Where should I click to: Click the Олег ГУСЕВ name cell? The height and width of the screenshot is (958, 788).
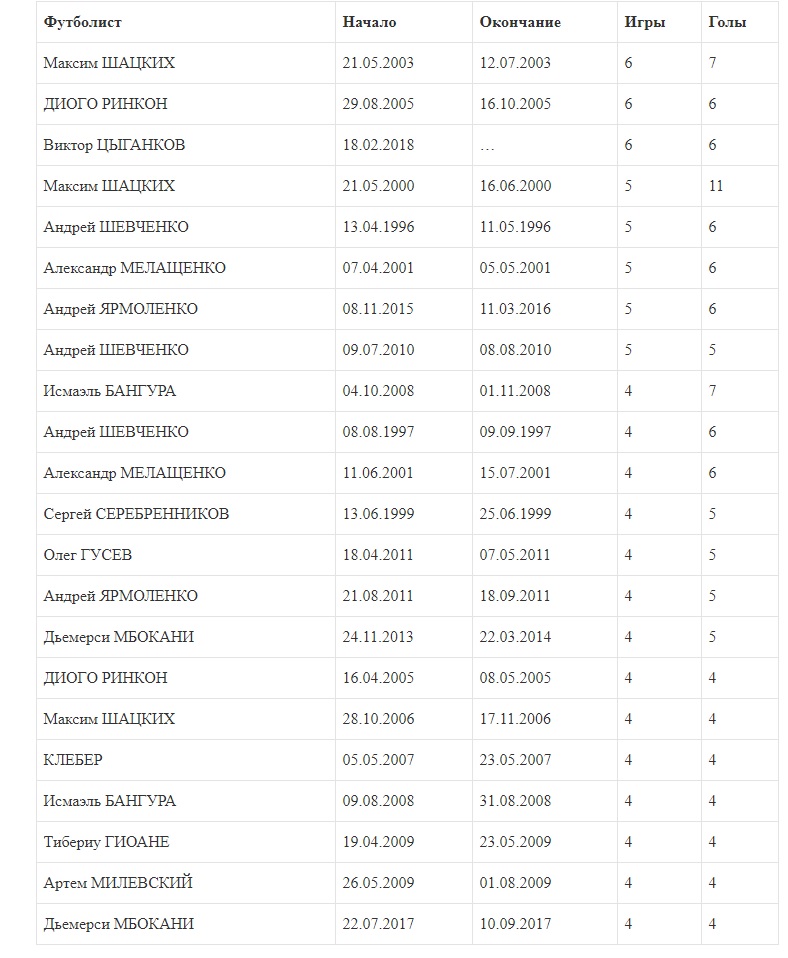click(87, 555)
